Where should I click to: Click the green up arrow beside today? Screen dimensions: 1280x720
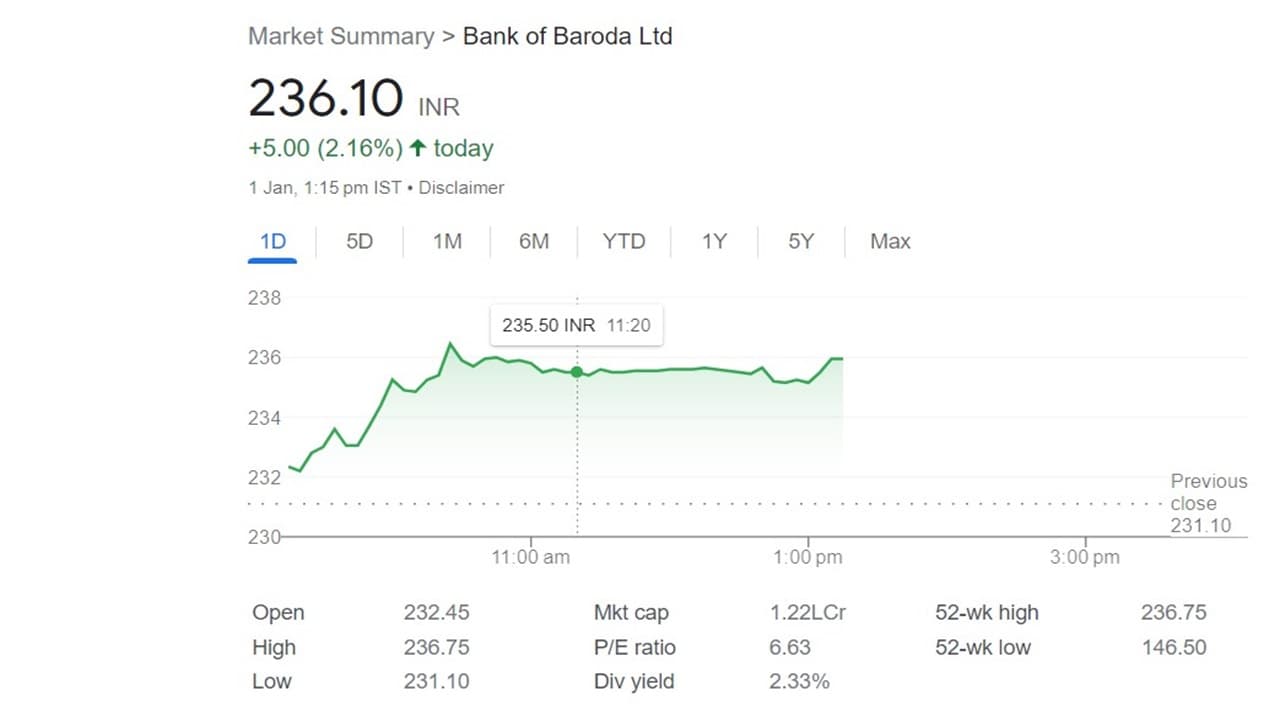tap(418, 149)
